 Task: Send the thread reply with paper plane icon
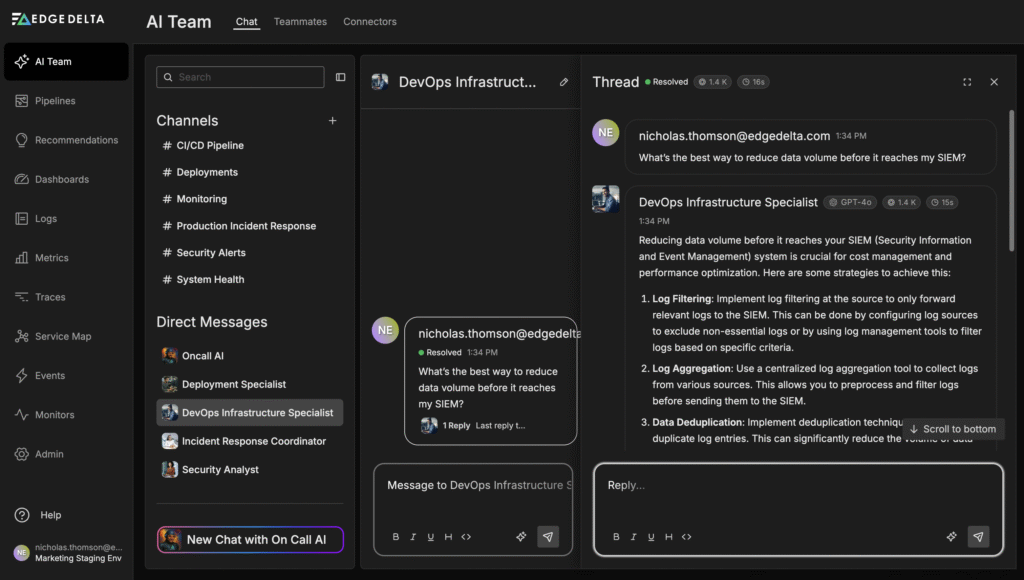(978, 537)
